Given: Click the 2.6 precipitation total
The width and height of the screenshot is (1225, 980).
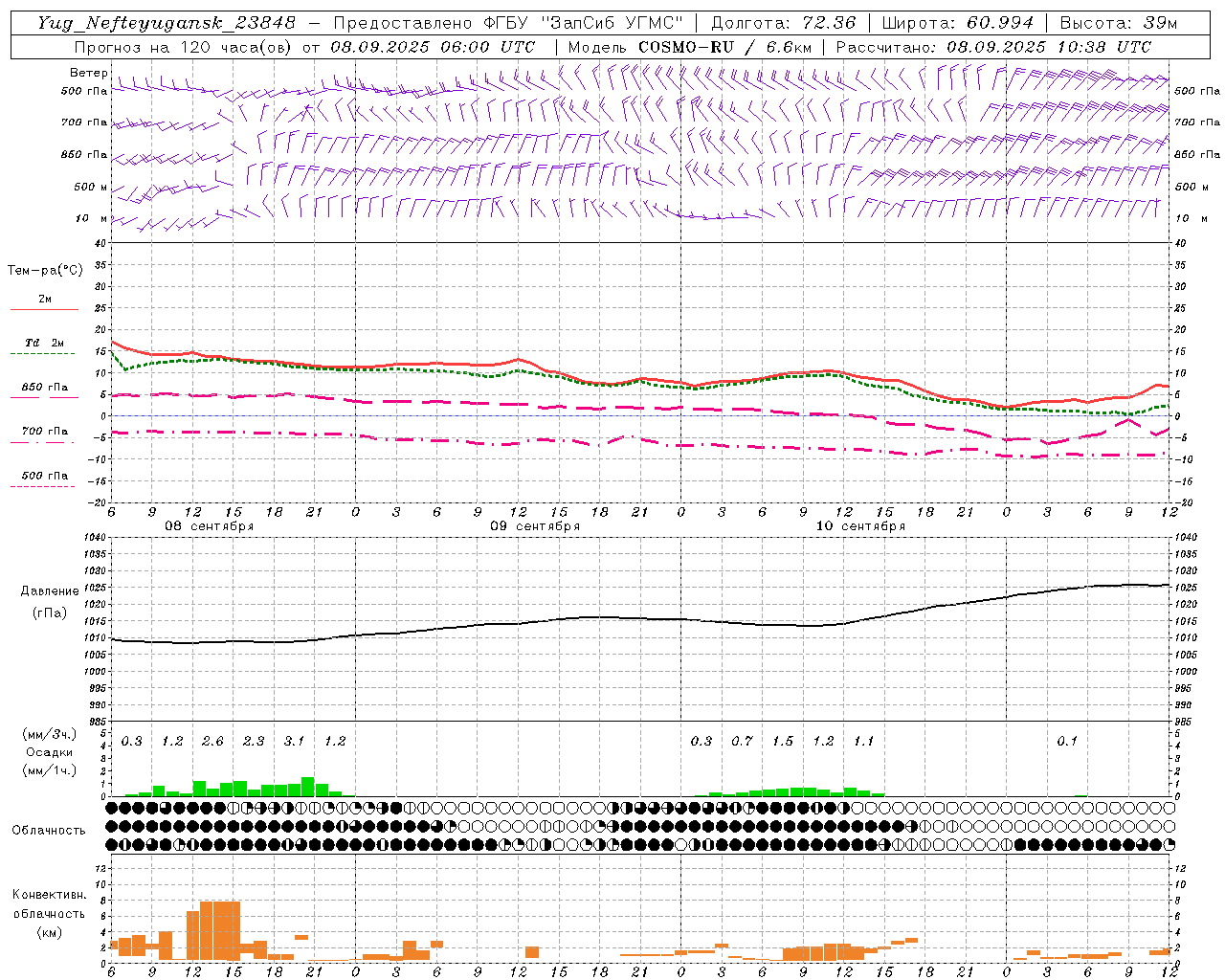Looking at the screenshot, I should pyautogui.click(x=212, y=741).
